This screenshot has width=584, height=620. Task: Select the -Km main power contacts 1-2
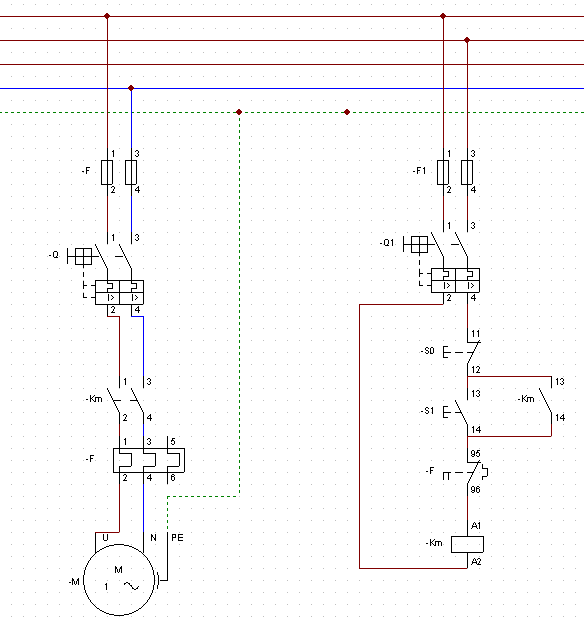click(114, 400)
